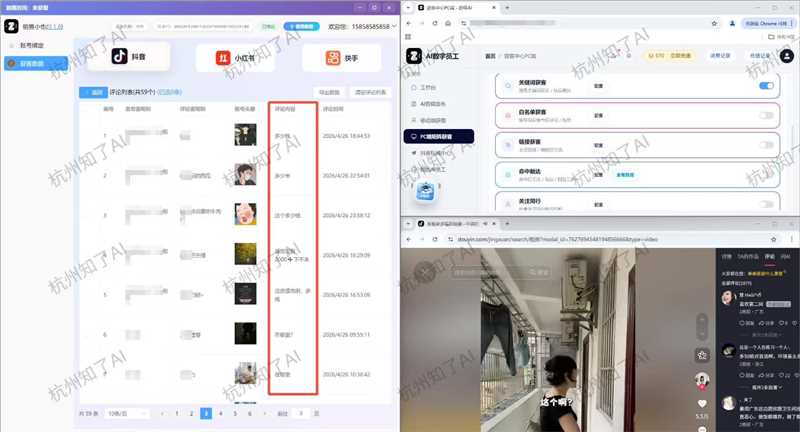This screenshot has height=432, width=800.
Task: Bookmark Douyin page with star in lower browser
Action: (773, 239)
